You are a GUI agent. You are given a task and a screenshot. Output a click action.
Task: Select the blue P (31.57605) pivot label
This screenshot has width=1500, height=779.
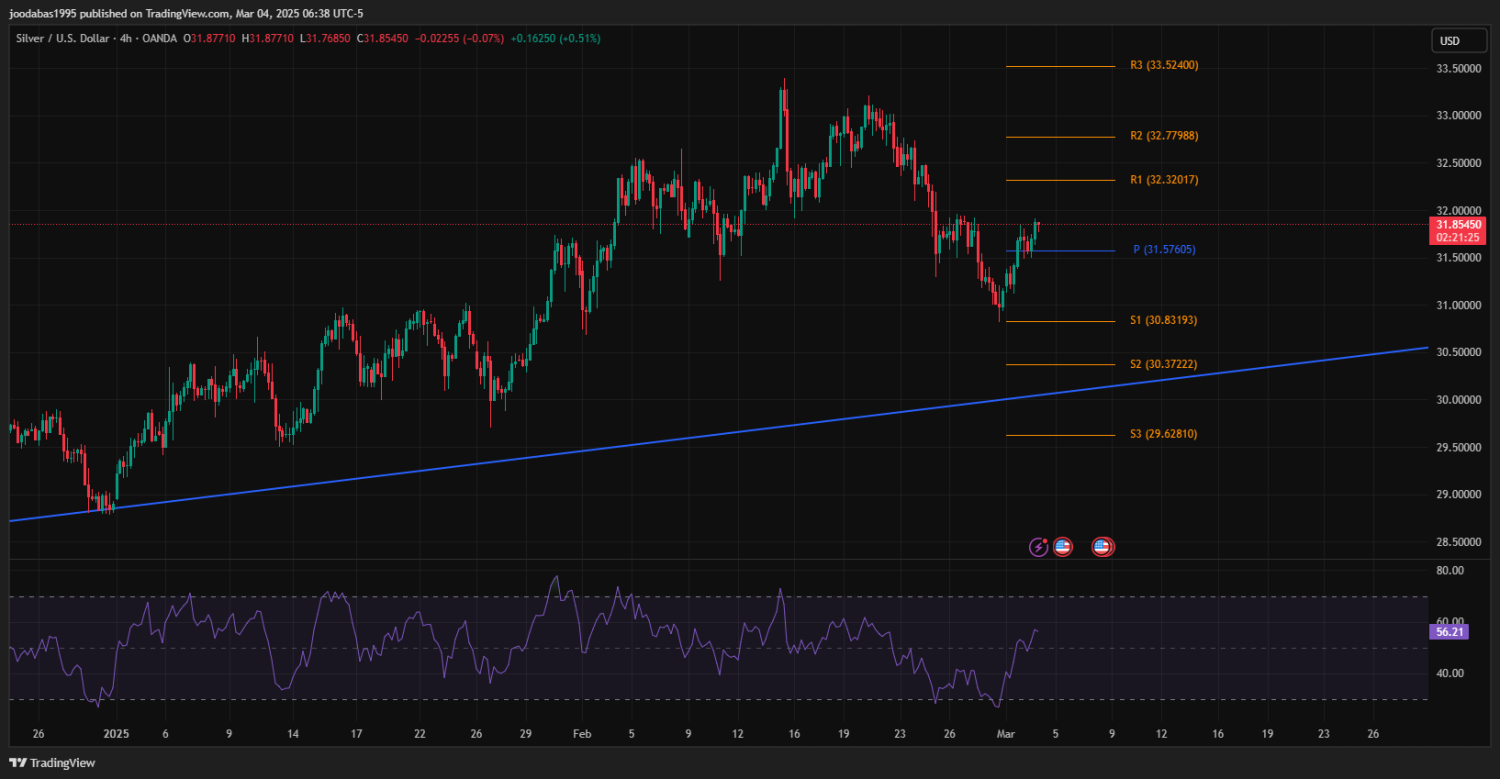click(1164, 250)
